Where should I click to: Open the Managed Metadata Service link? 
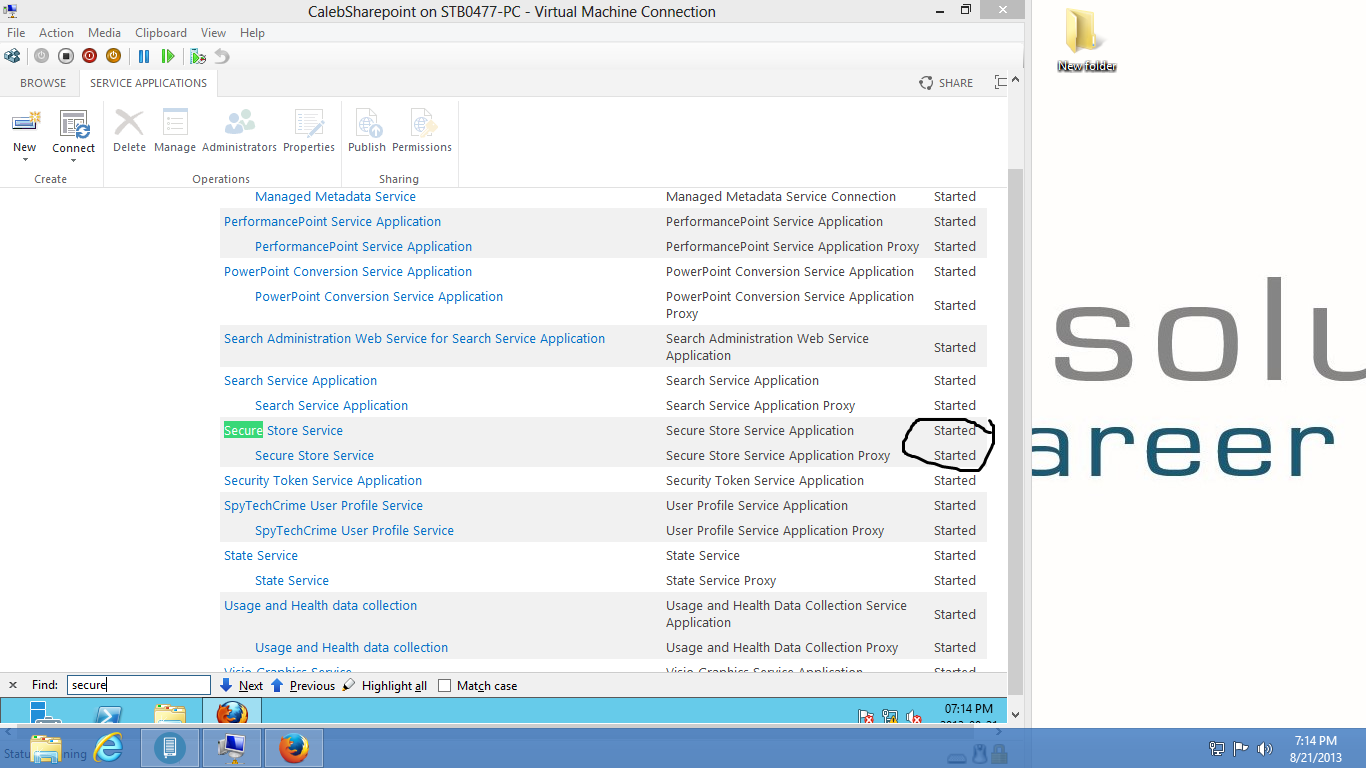pos(335,197)
